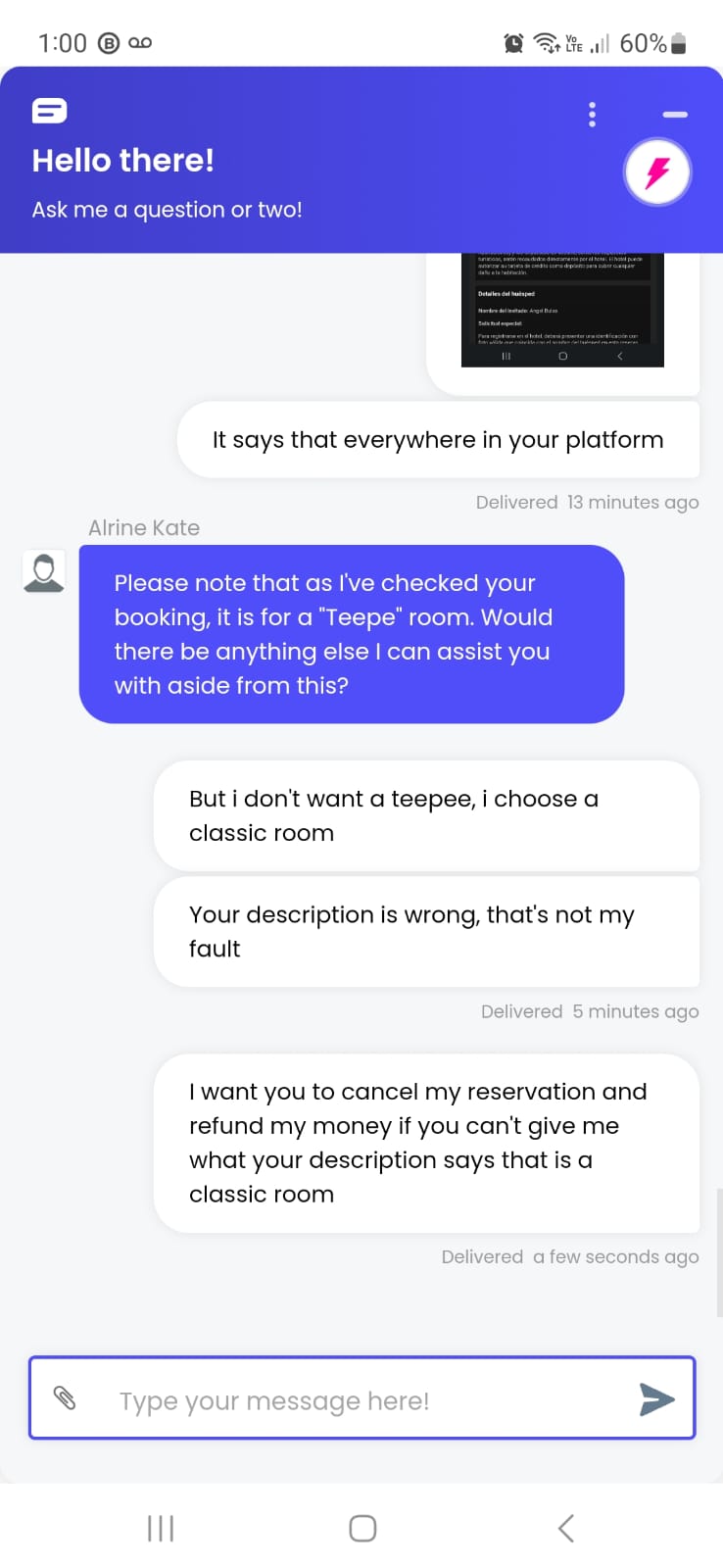Minimize the chat window with the dash icon

point(675,115)
